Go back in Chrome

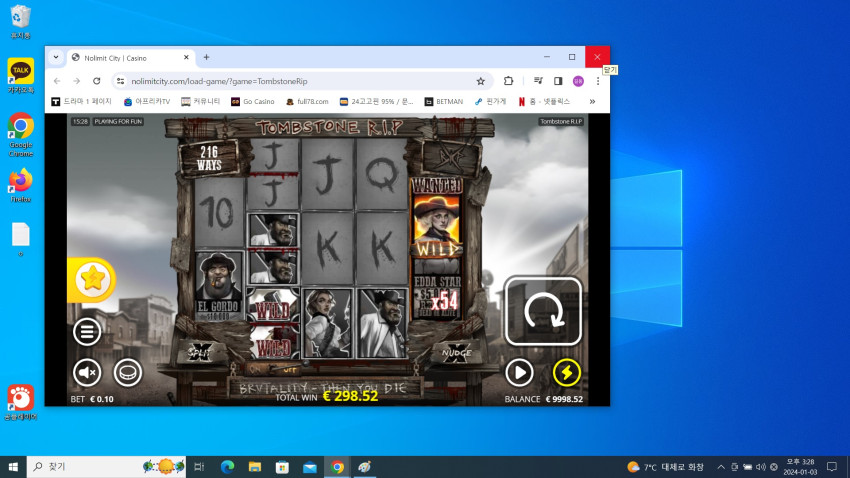57,81
